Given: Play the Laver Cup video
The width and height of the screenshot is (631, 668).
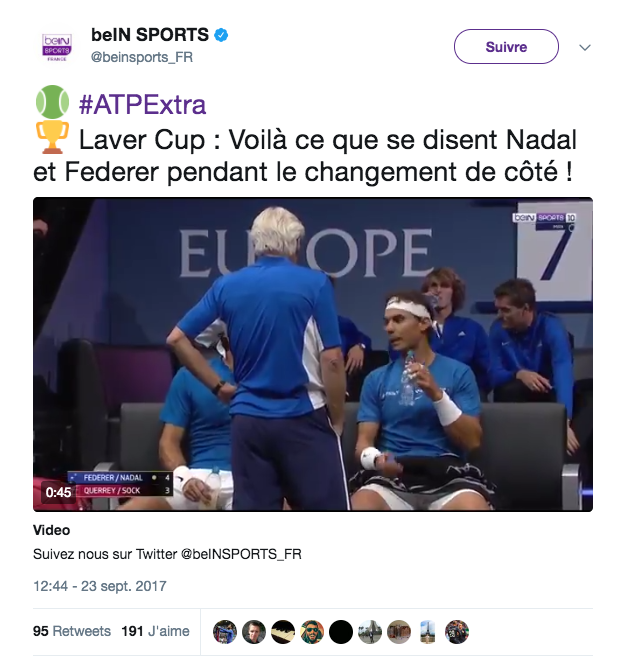Looking at the screenshot, I should 313,354.
